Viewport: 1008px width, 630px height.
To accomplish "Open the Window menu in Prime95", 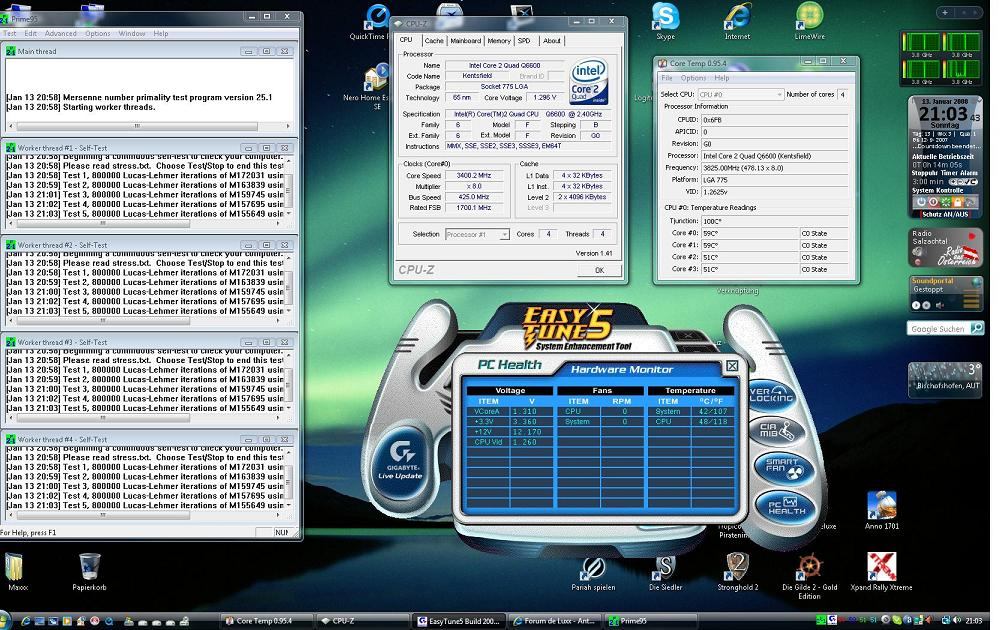I will click(132, 33).
